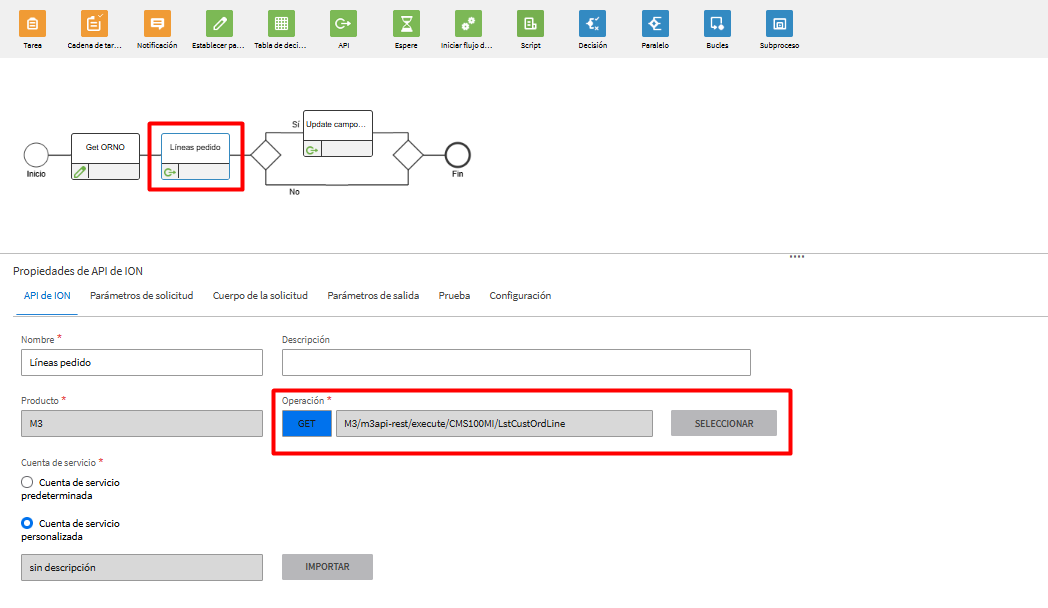Click the first decision diamond after Líneas pedido
The height and width of the screenshot is (608, 1048).
point(266,155)
